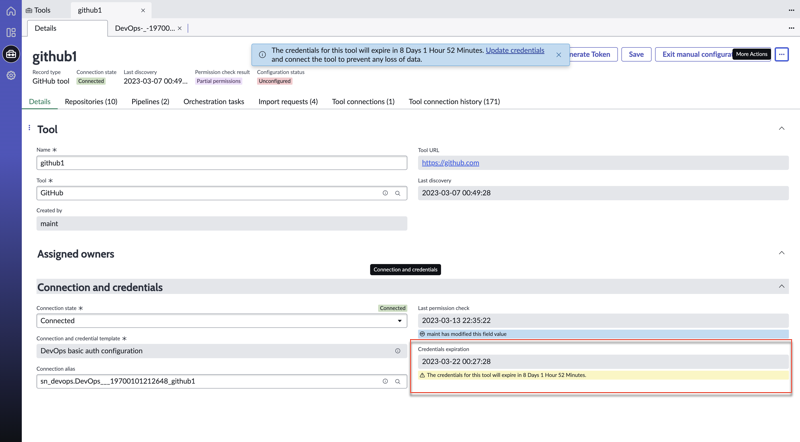Collapse the Tool section

click(x=782, y=129)
